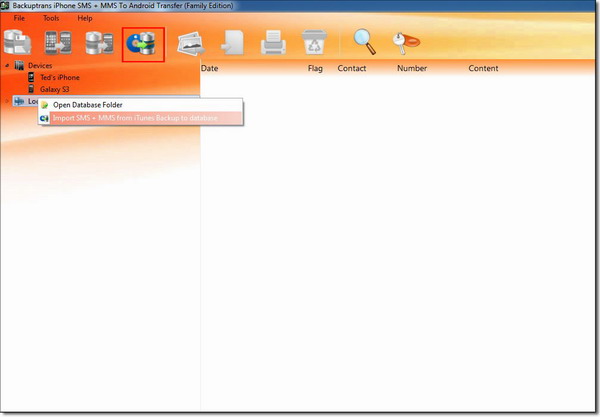
Task: Open the File menu
Action: 19,18
